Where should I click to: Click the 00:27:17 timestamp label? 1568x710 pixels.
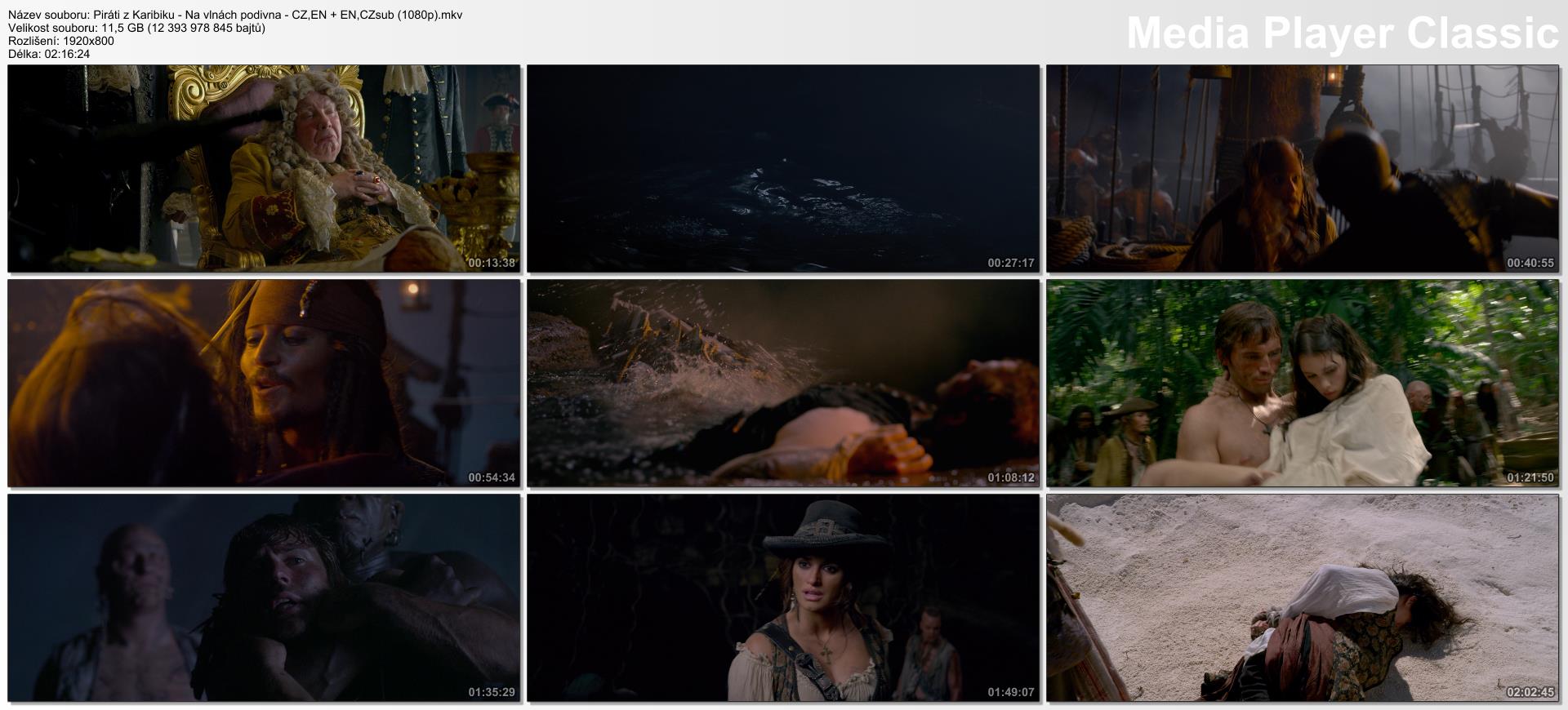click(x=1010, y=263)
